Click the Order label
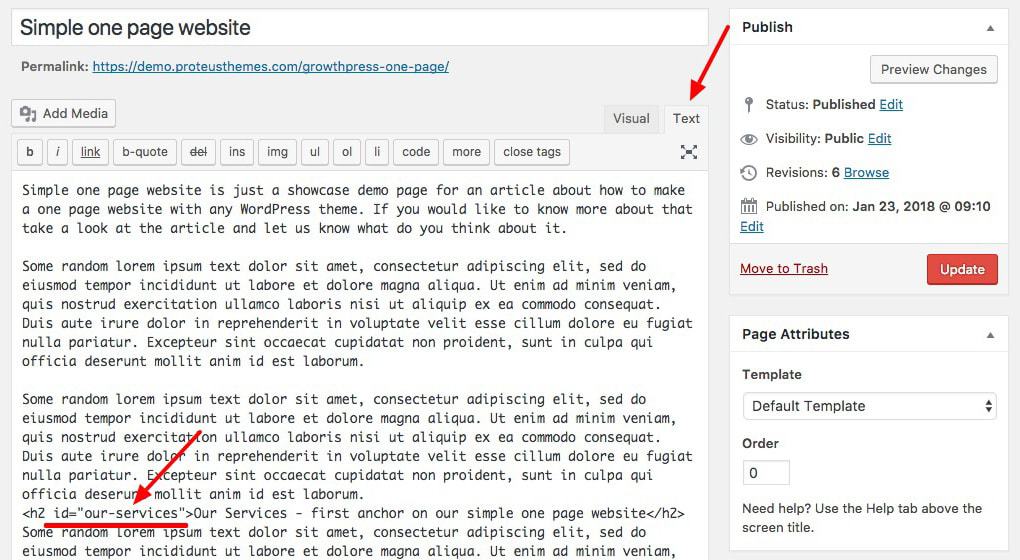The height and width of the screenshot is (560, 1020). [760, 444]
